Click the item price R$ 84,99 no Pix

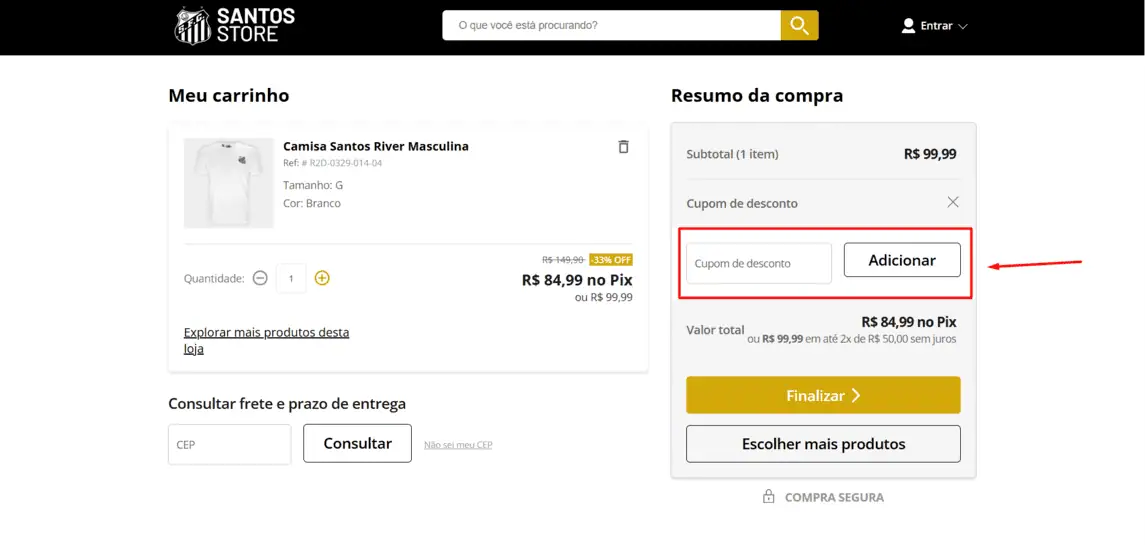577,280
